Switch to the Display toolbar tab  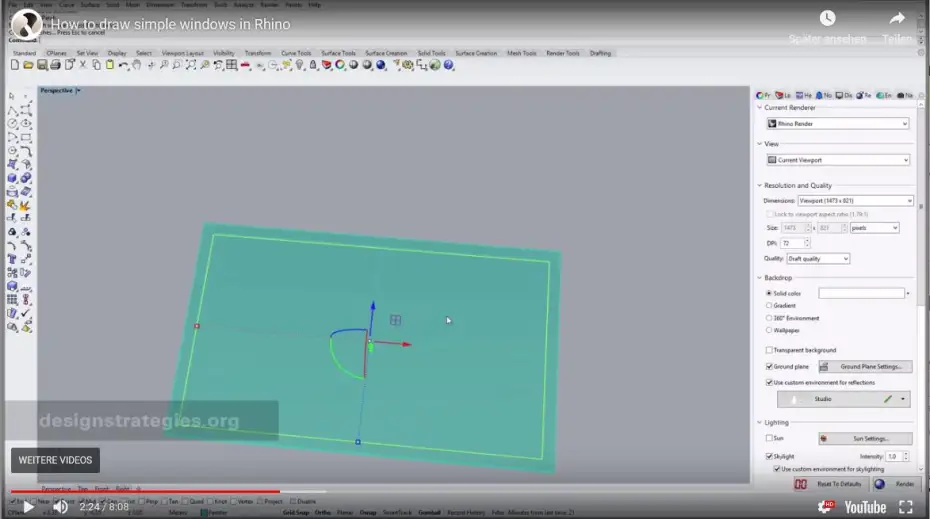point(117,53)
